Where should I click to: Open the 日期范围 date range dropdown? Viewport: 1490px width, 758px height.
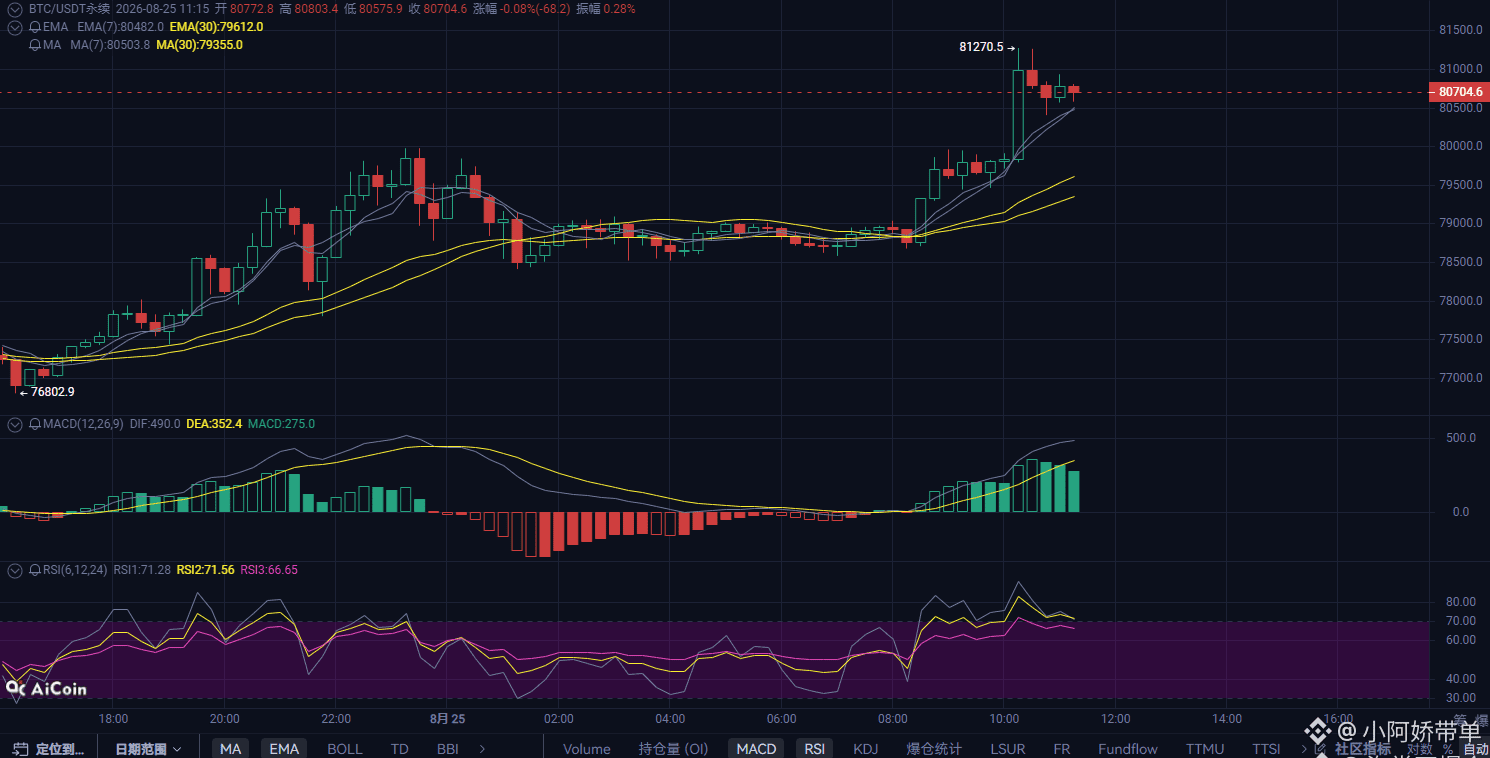click(148, 748)
